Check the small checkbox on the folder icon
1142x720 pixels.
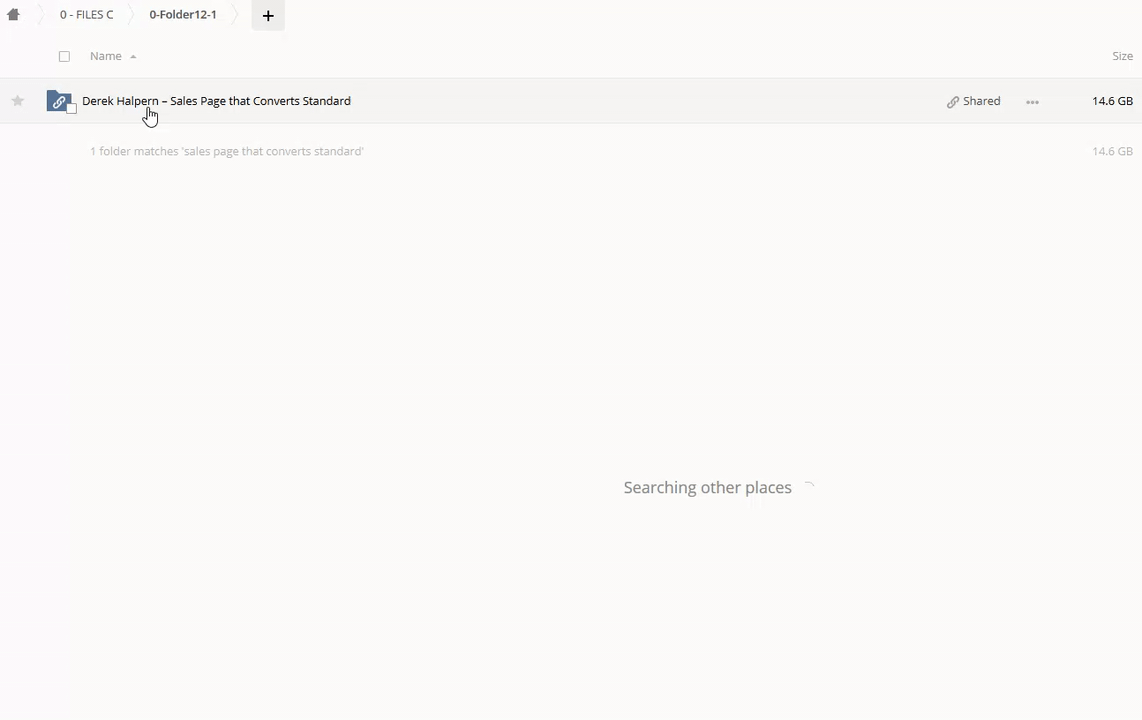(x=72, y=109)
